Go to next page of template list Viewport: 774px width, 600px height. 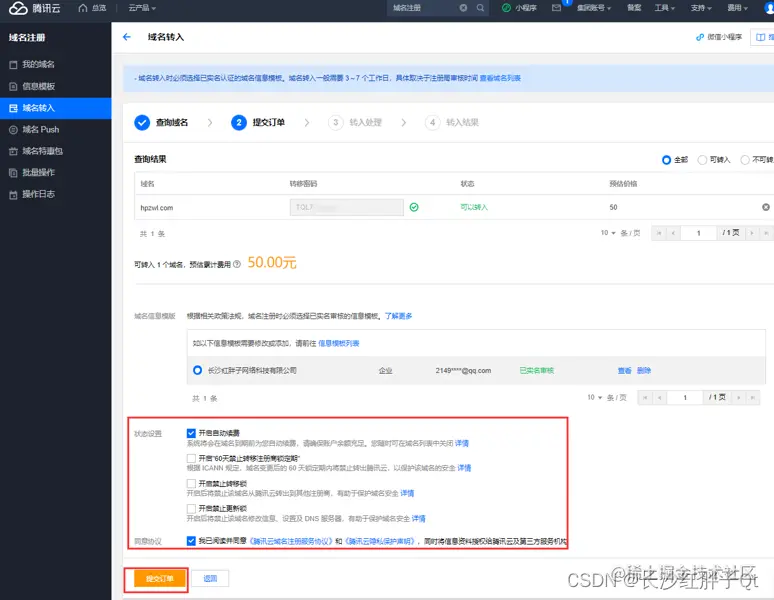738,397
